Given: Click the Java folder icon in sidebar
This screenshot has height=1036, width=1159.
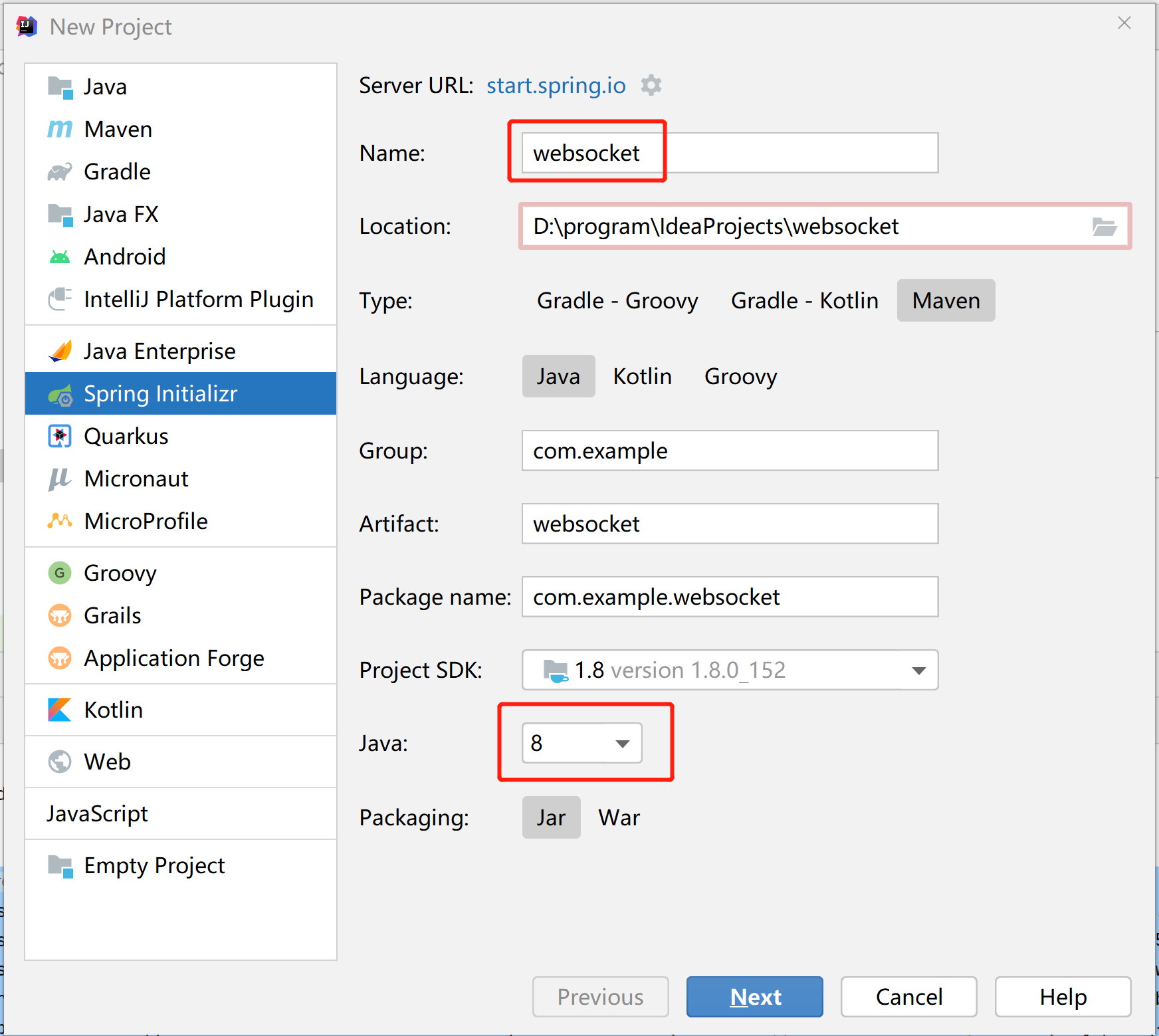Looking at the screenshot, I should pos(60,87).
